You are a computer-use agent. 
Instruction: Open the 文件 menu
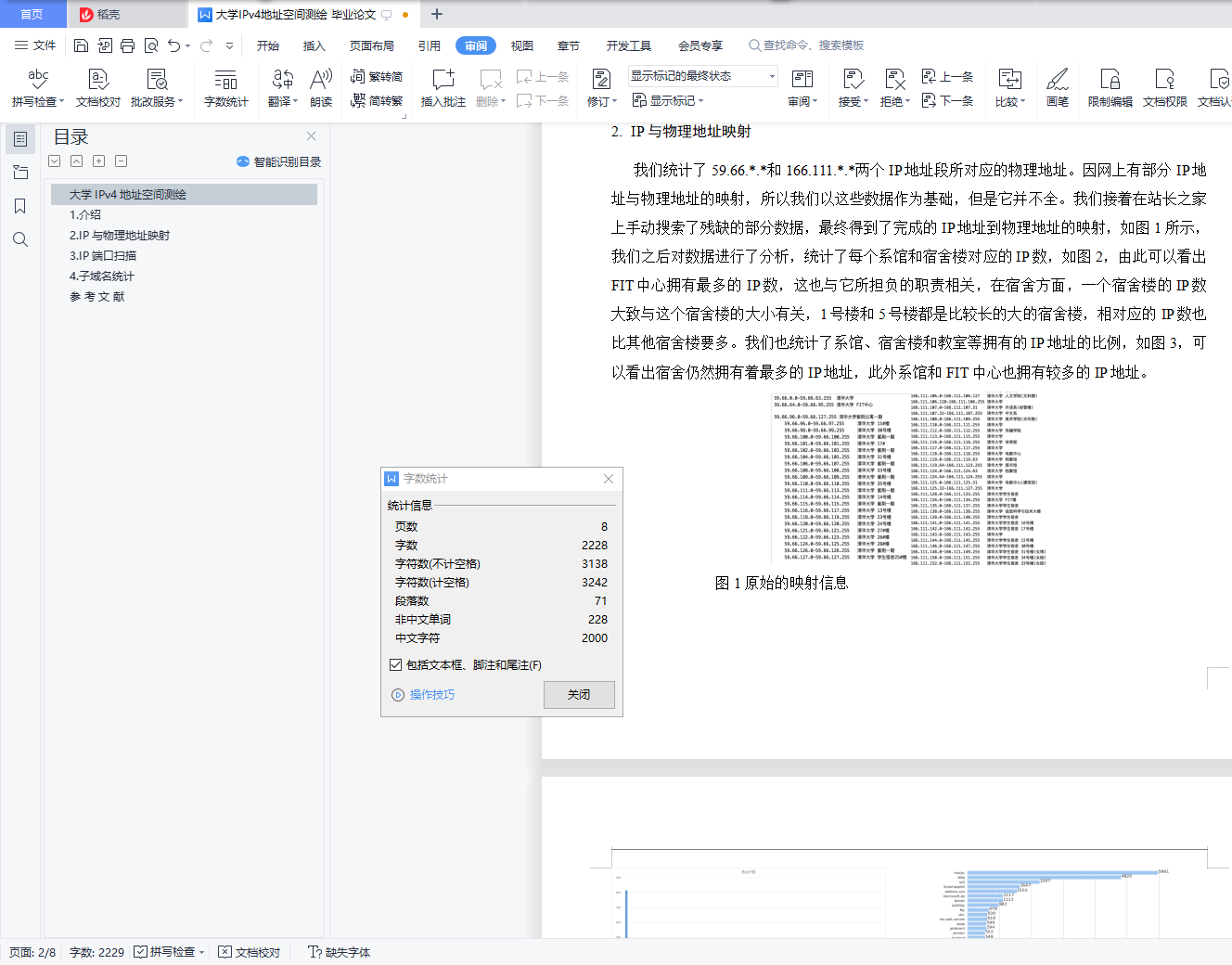click(x=35, y=45)
